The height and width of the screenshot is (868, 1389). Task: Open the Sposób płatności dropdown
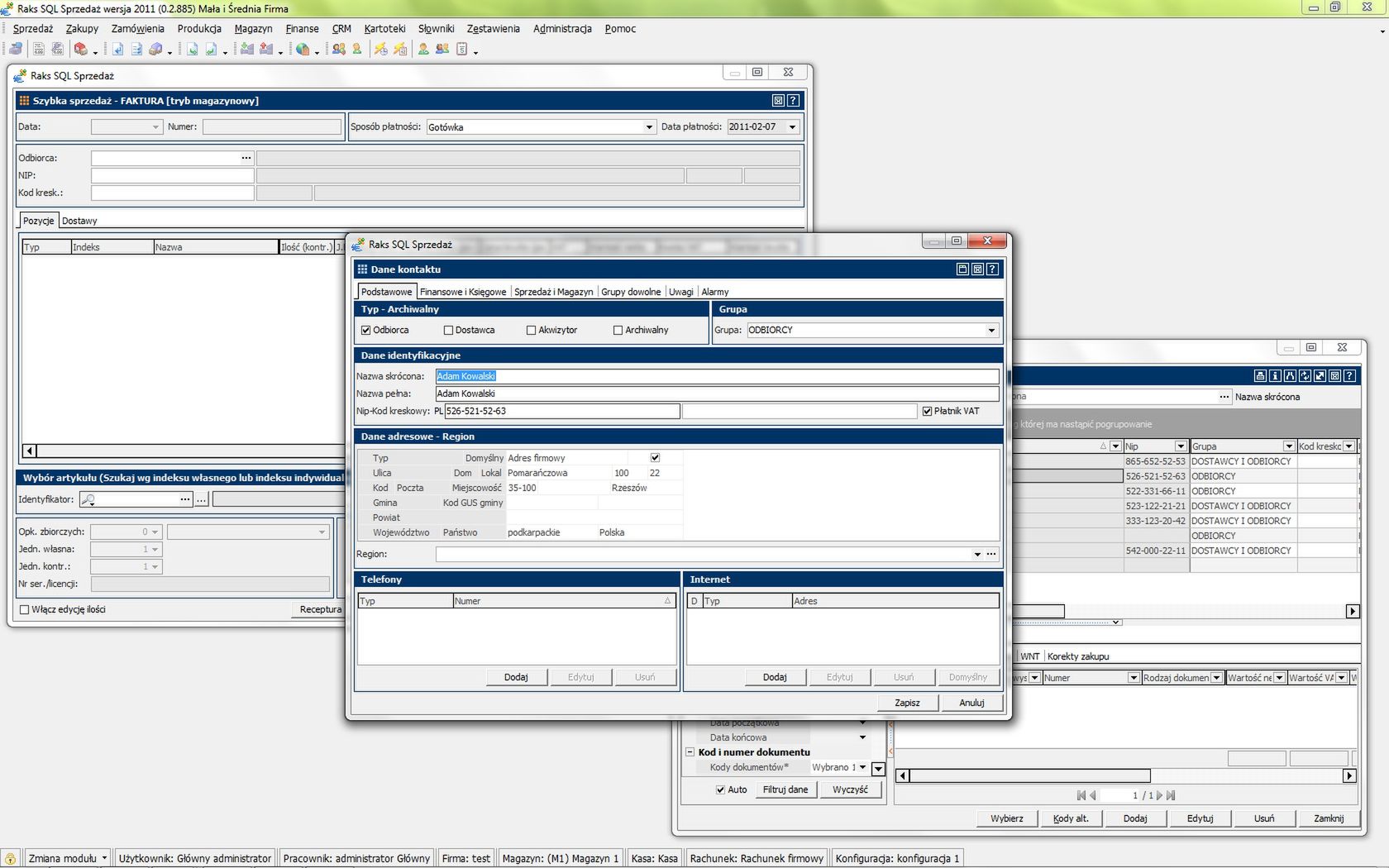(x=649, y=126)
